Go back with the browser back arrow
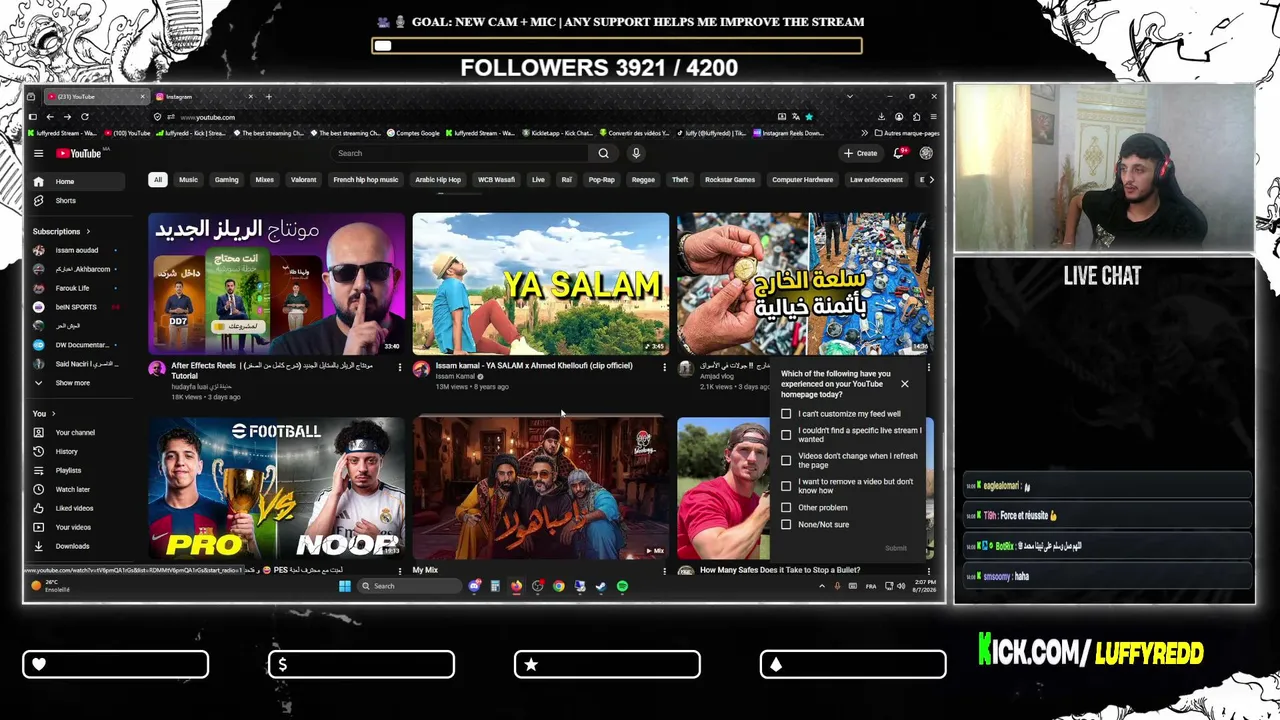Image resolution: width=1280 pixels, height=720 pixels. pyautogui.click(x=50, y=117)
